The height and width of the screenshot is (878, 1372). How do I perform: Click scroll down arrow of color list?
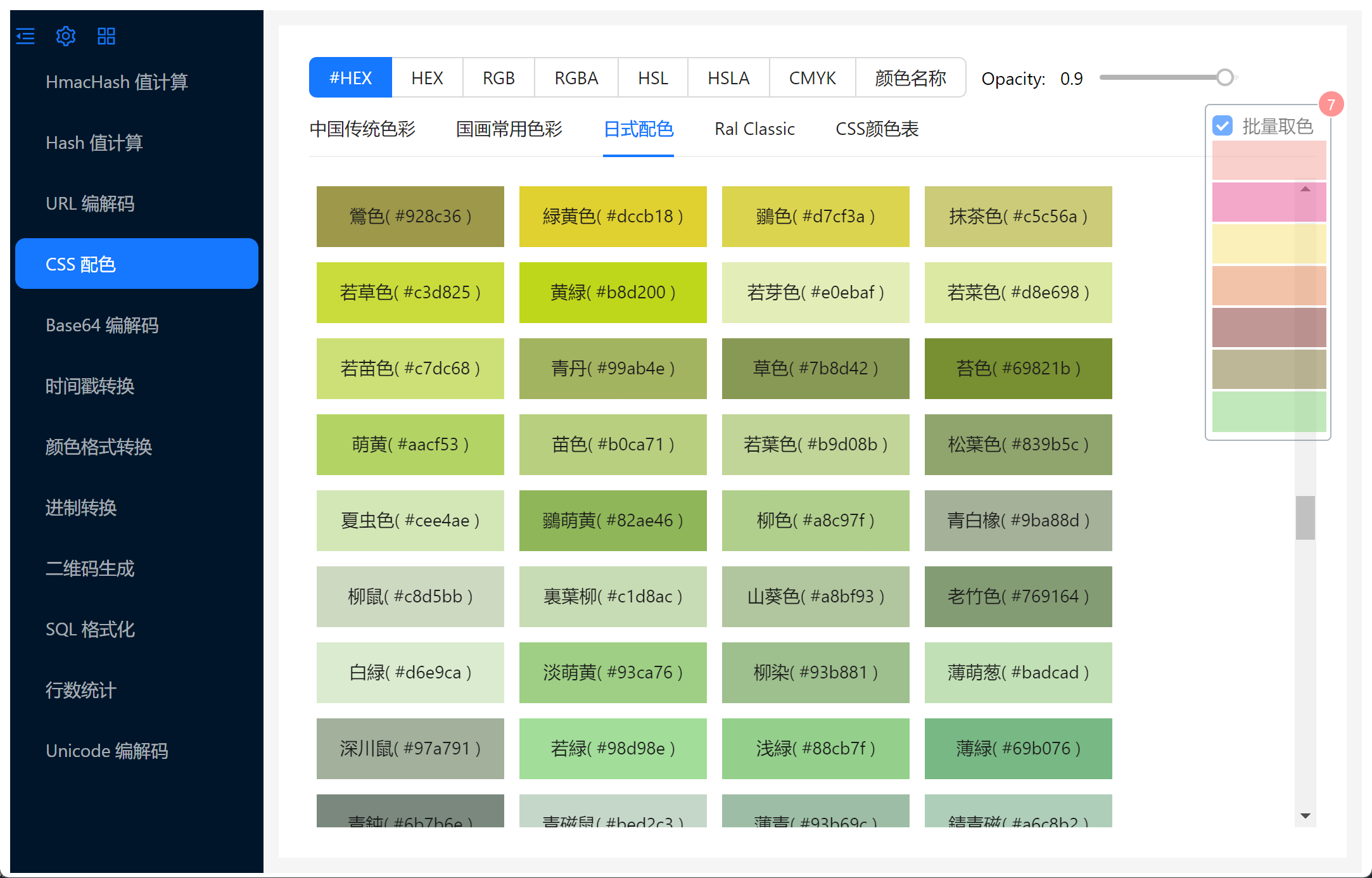tap(1305, 816)
